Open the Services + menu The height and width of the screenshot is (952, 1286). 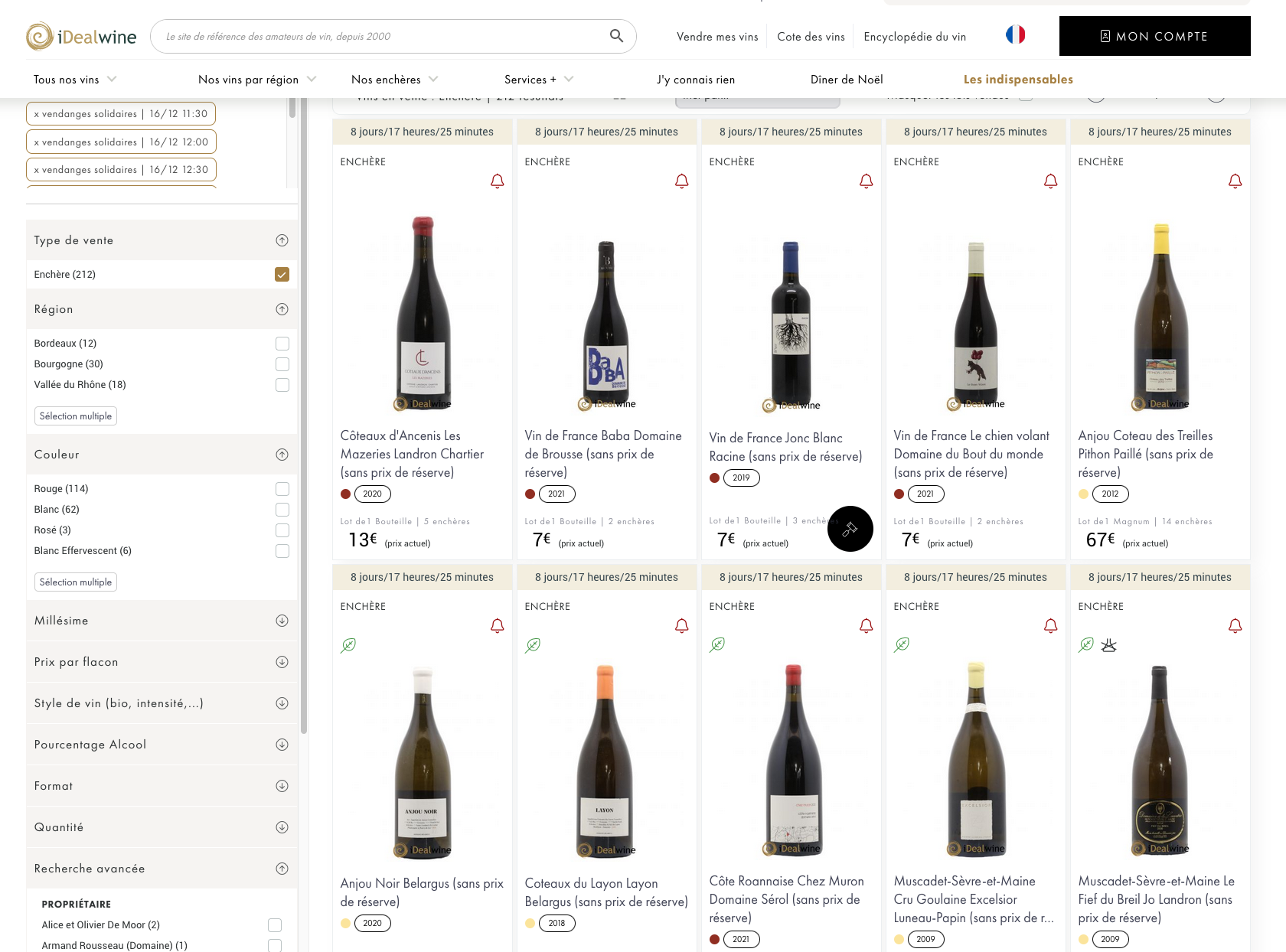click(539, 80)
